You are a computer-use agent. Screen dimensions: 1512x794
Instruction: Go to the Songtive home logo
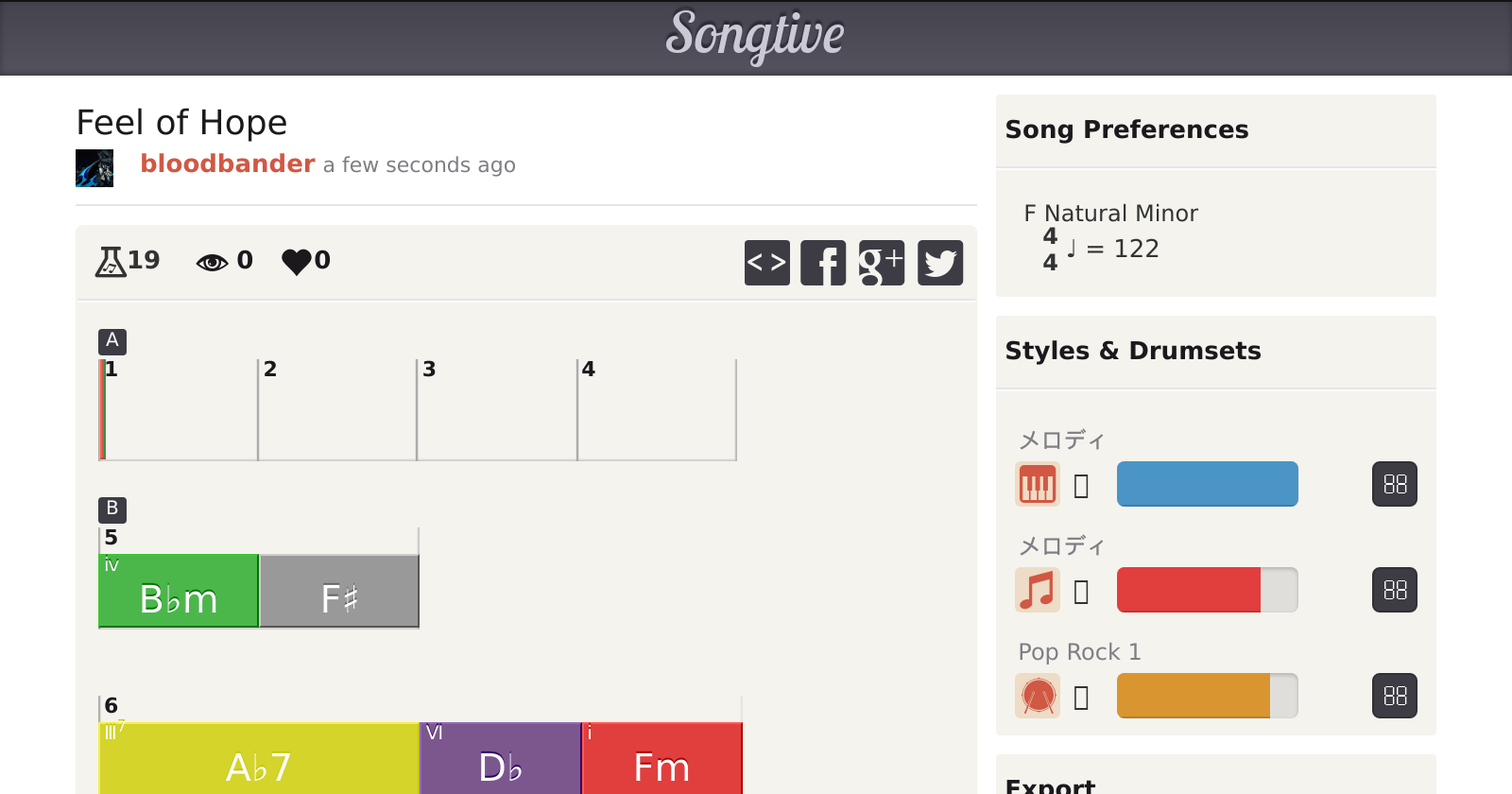click(755, 36)
